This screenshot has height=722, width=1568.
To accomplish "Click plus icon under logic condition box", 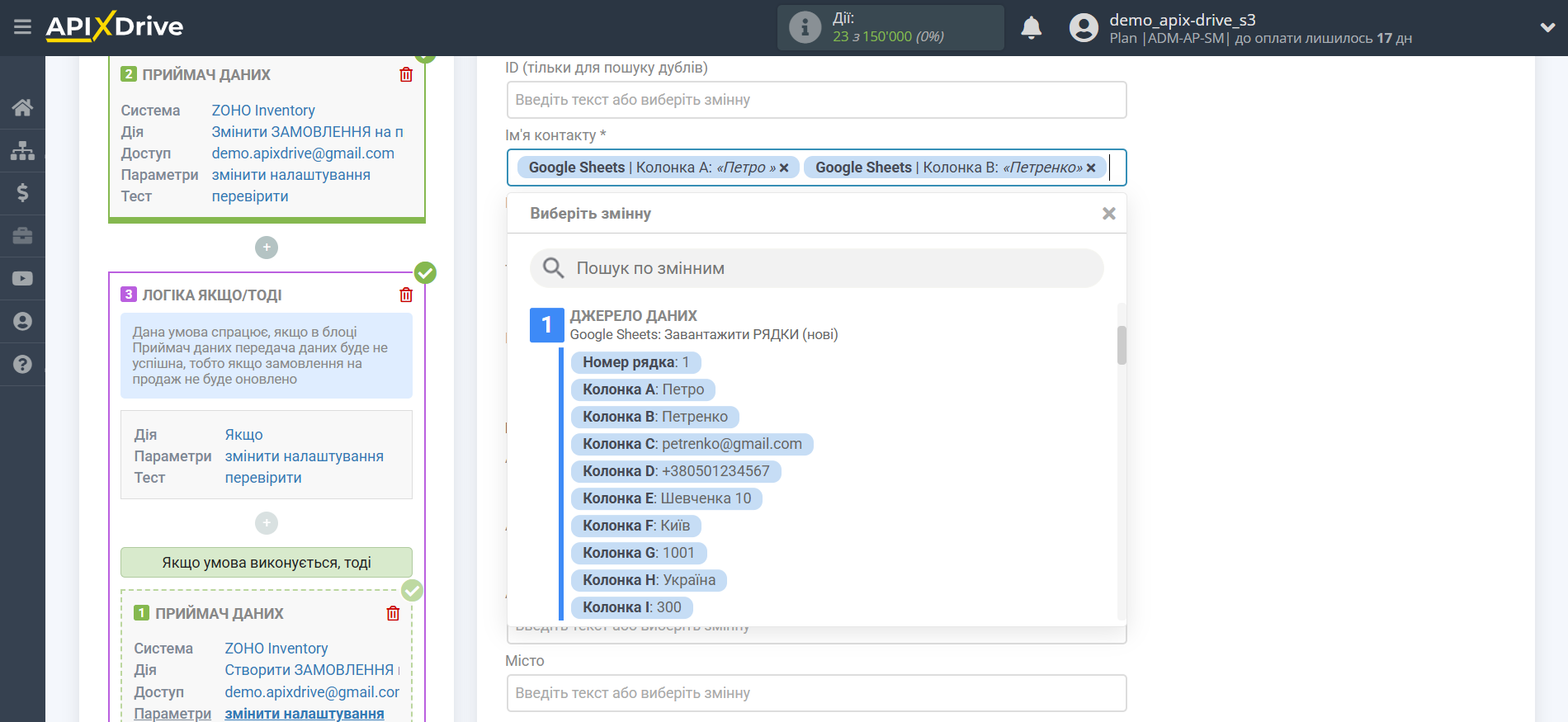I will (x=267, y=523).
